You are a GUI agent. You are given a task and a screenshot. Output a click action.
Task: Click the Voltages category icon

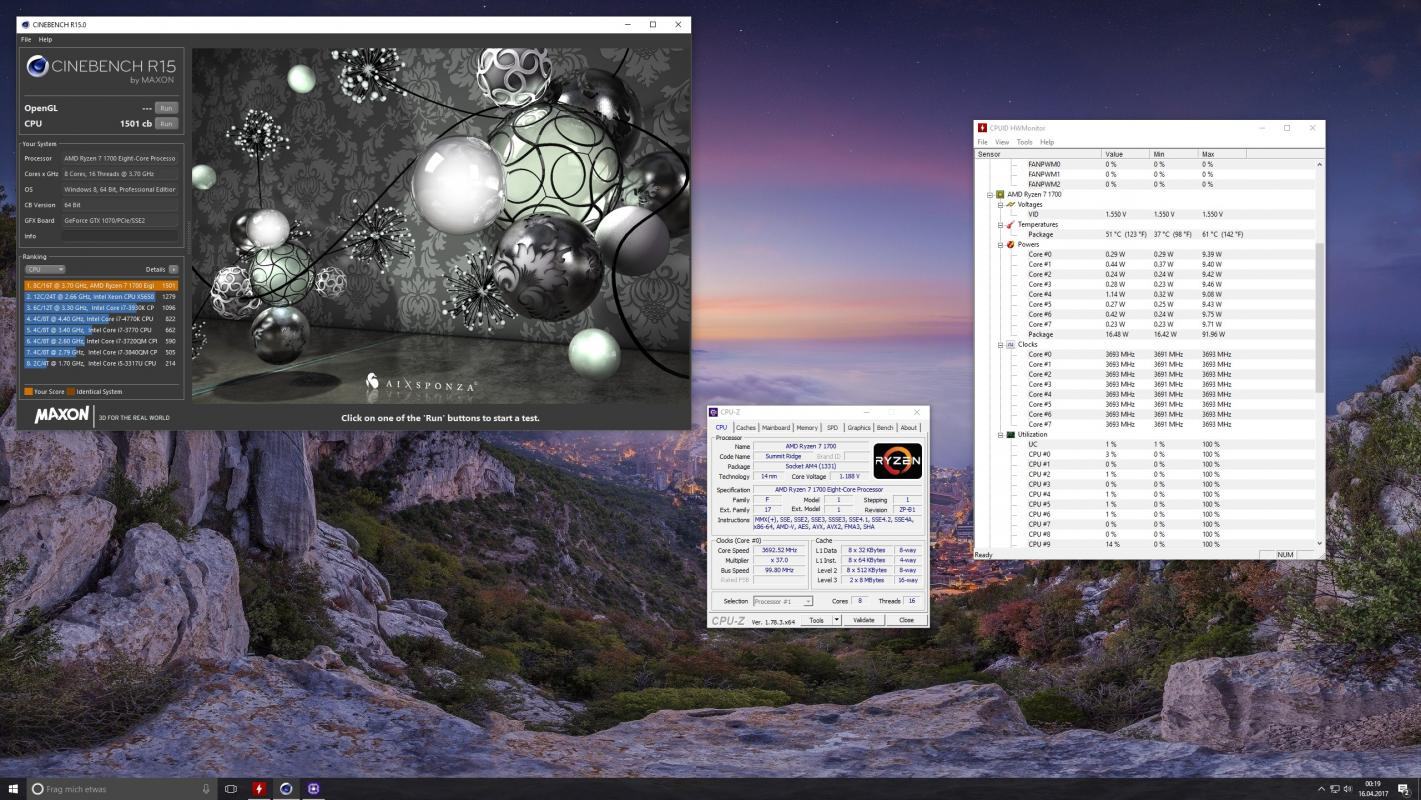[x=1010, y=204]
